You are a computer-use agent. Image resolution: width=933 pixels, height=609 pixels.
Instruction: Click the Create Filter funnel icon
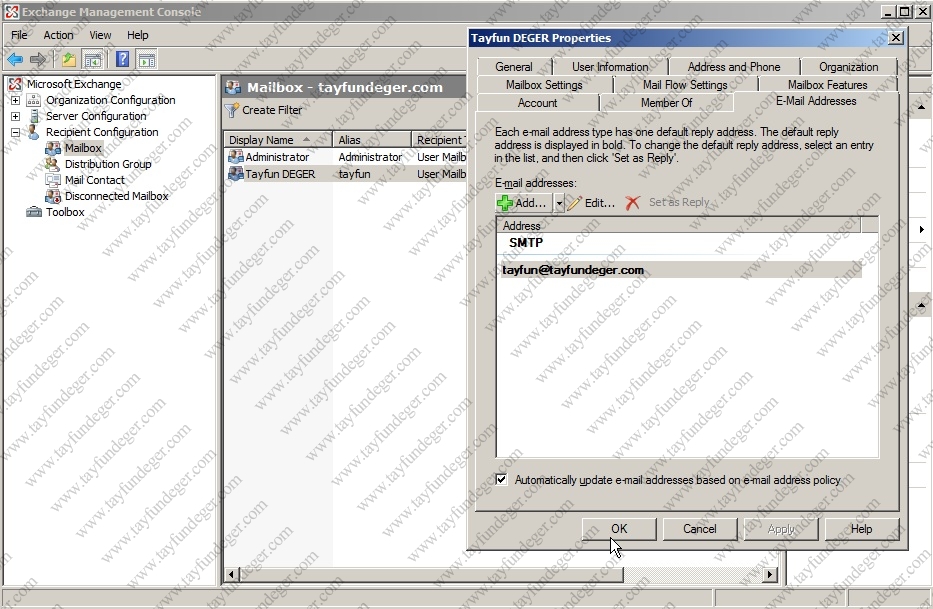(x=231, y=110)
